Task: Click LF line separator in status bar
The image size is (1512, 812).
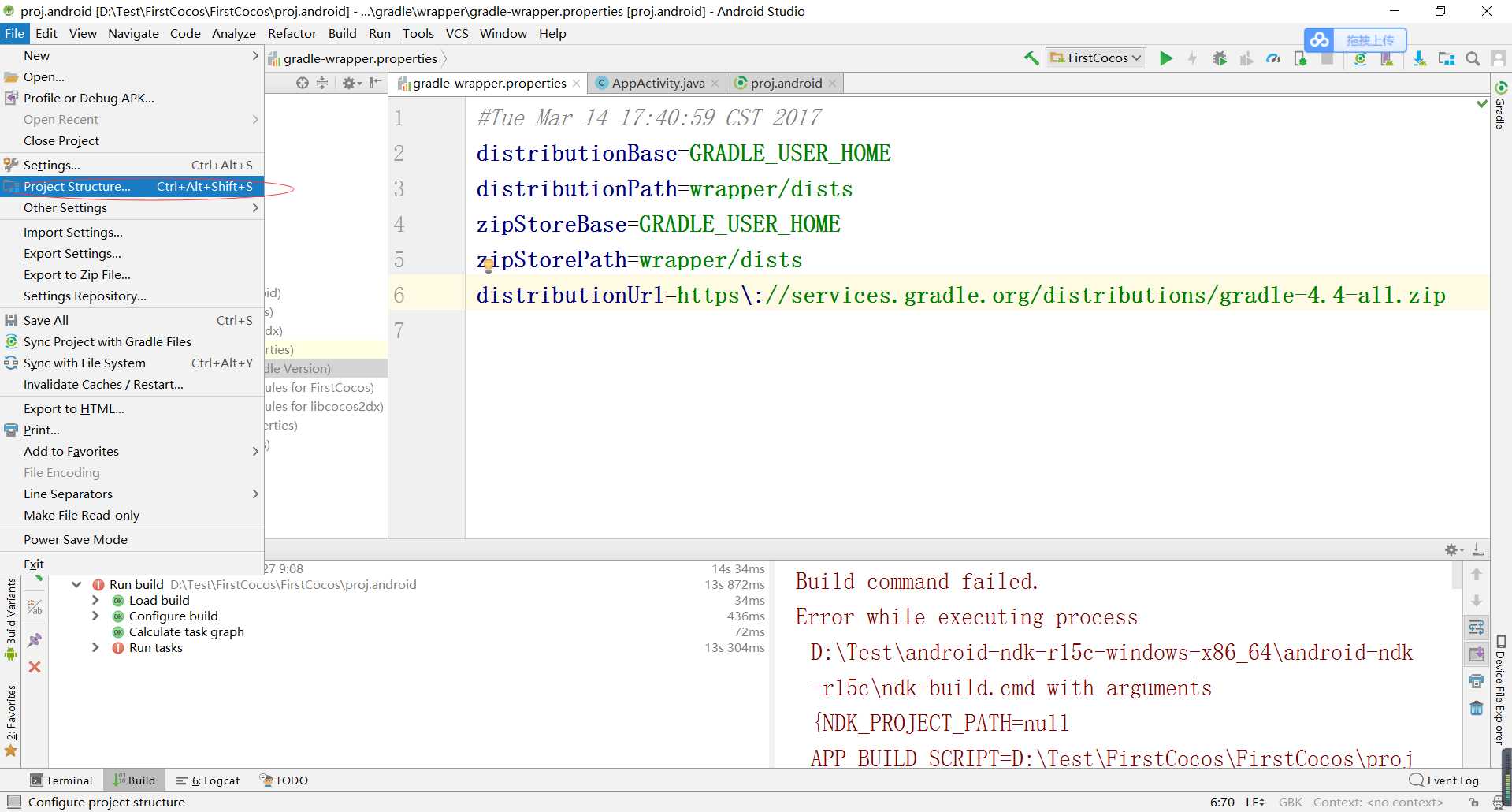Action: (x=1254, y=802)
